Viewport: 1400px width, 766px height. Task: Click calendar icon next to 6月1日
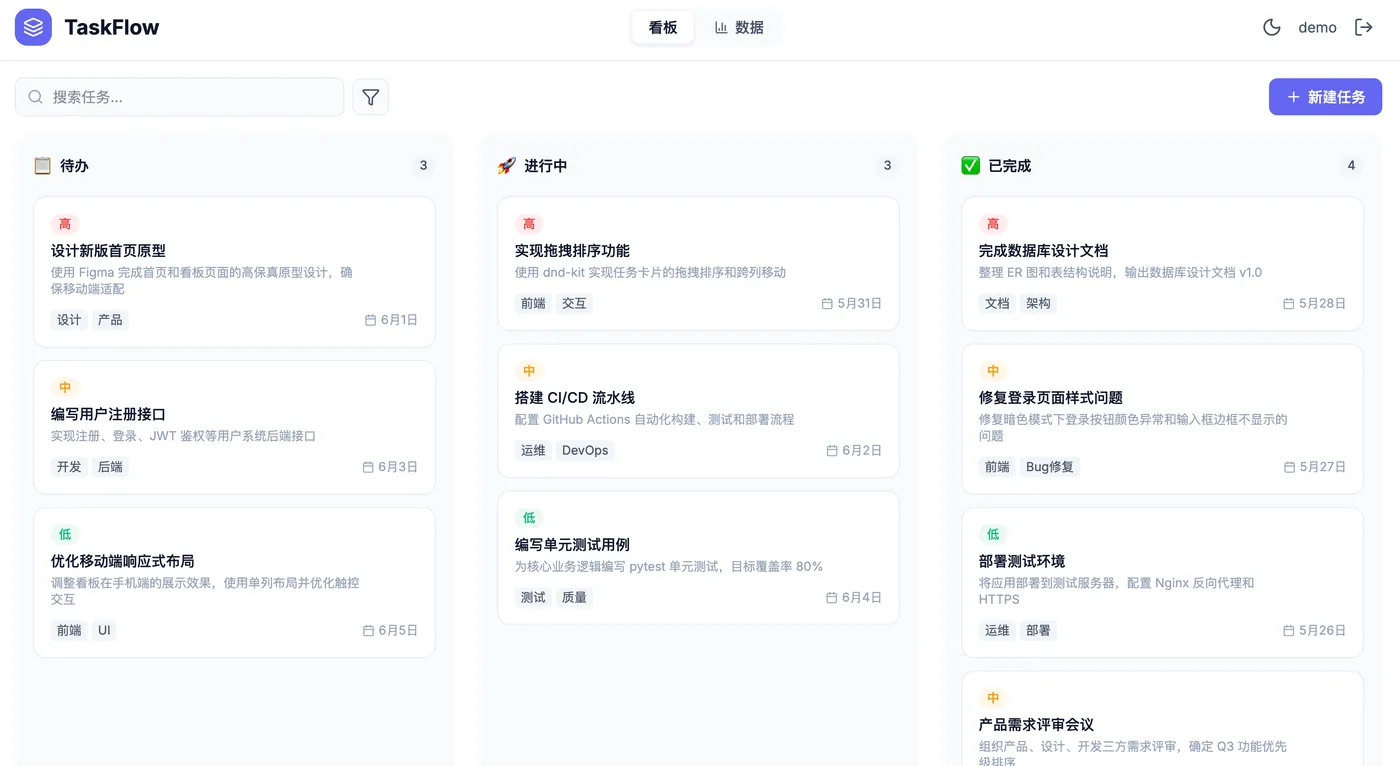[370, 320]
